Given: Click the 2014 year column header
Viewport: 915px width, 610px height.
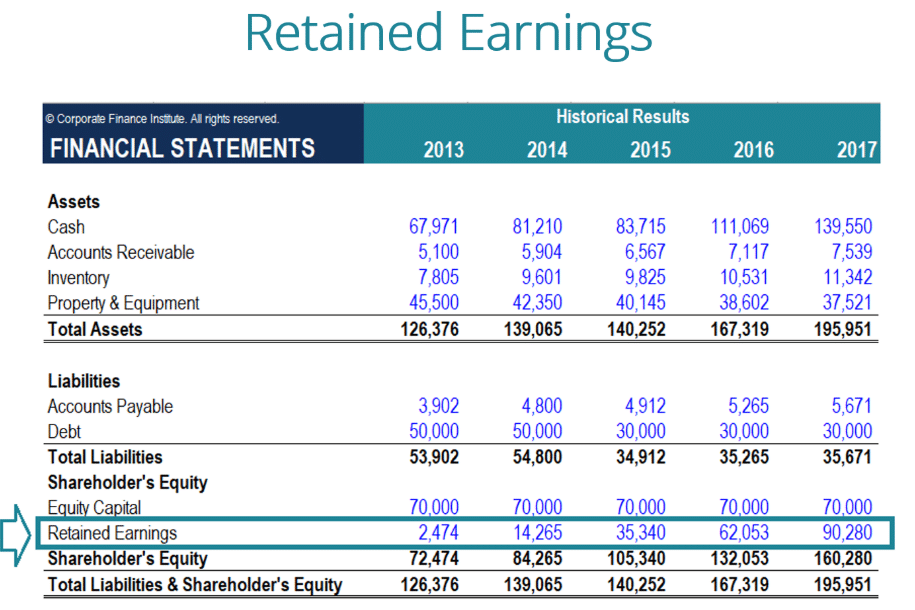Looking at the screenshot, I should (x=547, y=150).
